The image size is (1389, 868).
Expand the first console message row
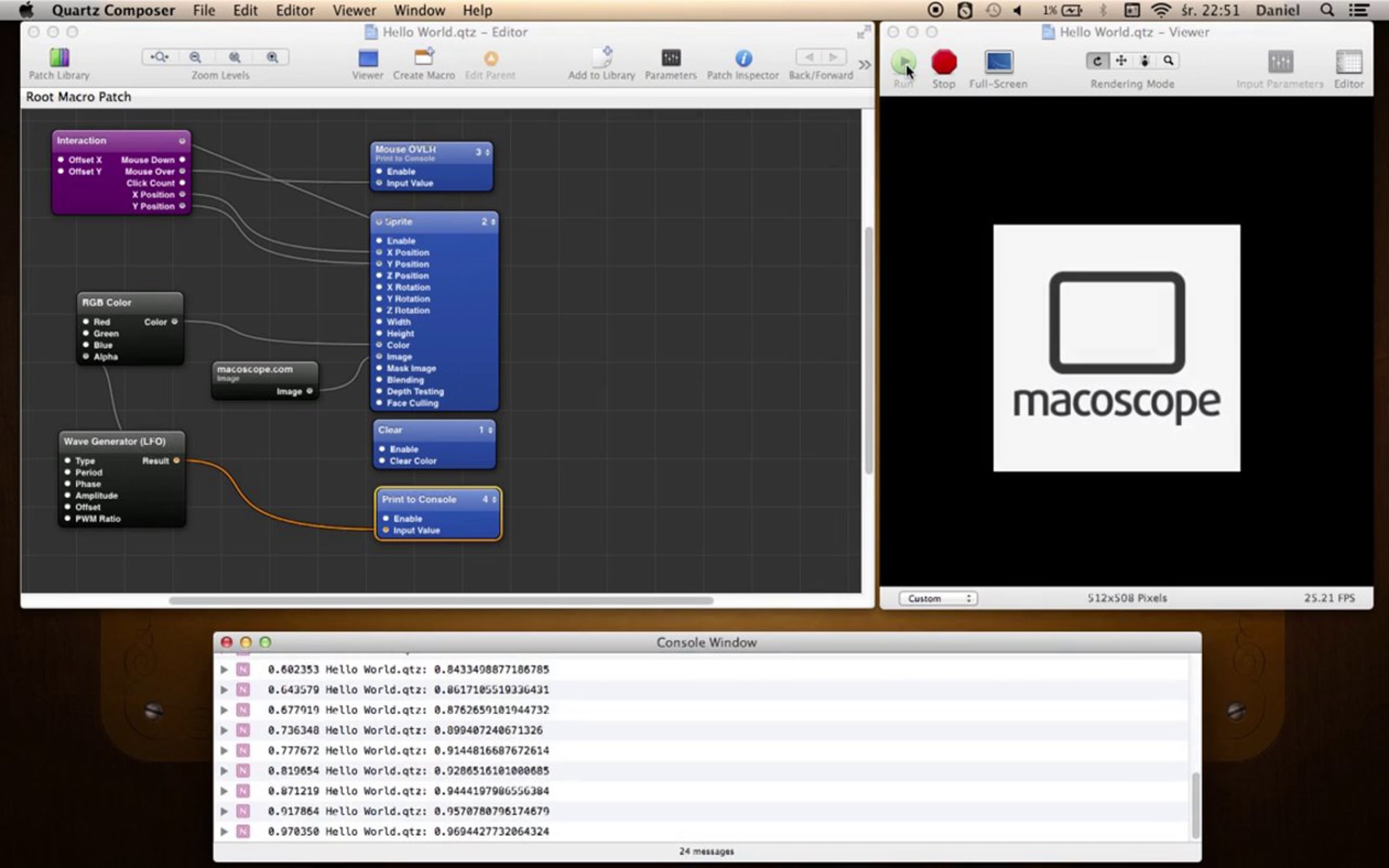[x=224, y=670]
